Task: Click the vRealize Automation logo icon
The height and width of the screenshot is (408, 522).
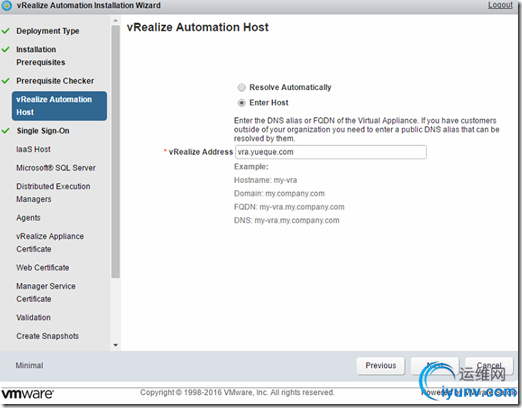Action: (x=7, y=5)
